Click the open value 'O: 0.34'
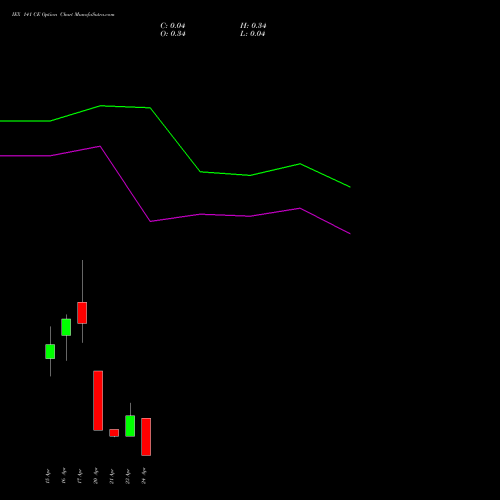The image size is (500, 500). [x=173, y=34]
